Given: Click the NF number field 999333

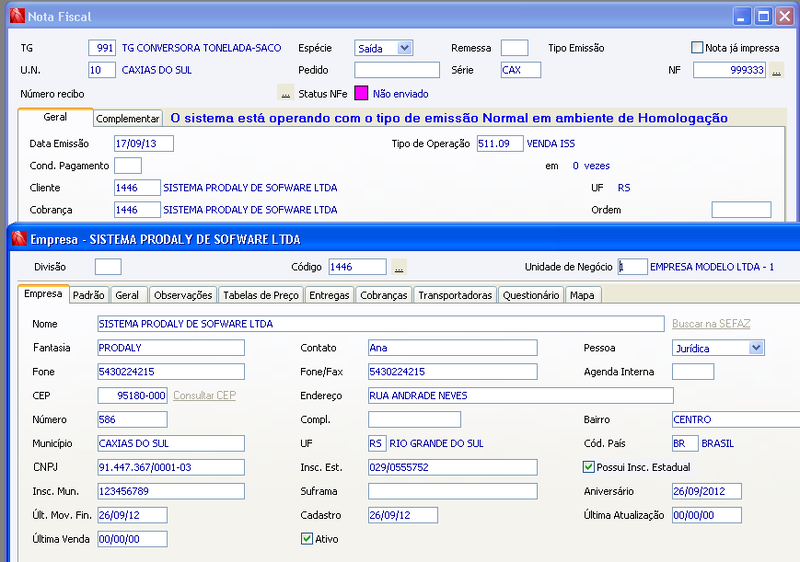Looking at the screenshot, I should (730, 70).
